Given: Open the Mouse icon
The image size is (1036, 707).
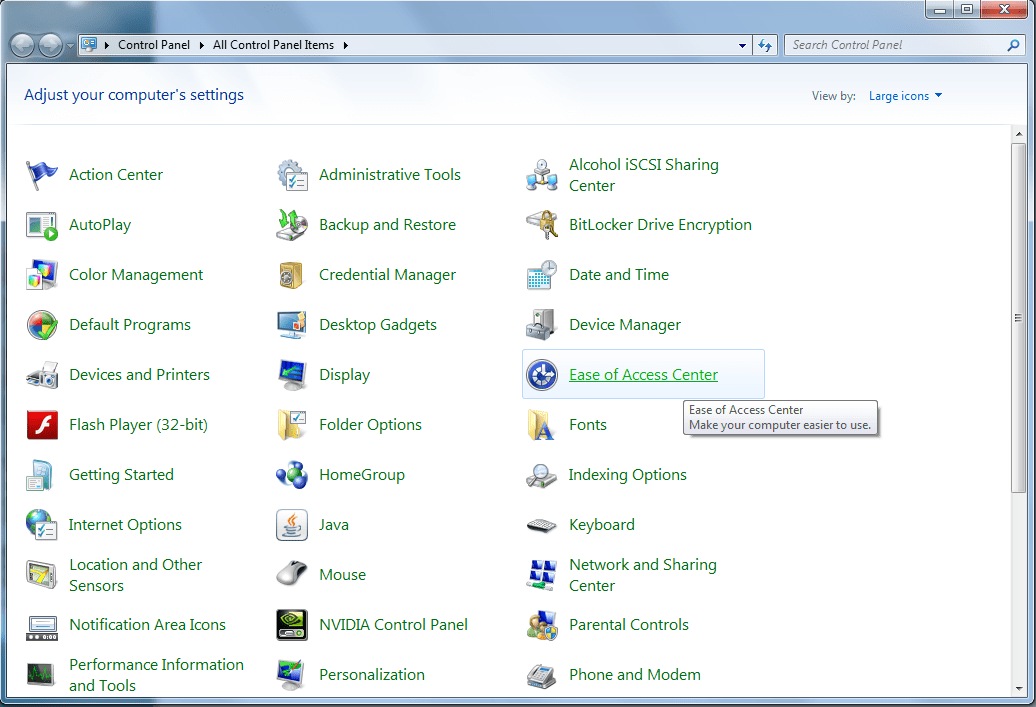Looking at the screenshot, I should (292, 575).
